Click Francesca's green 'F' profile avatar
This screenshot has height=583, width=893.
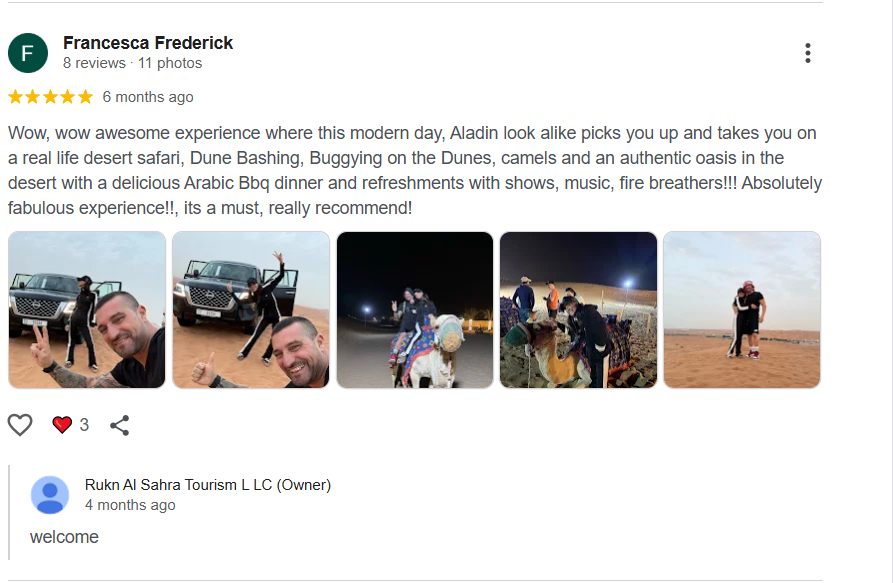point(28,53)
